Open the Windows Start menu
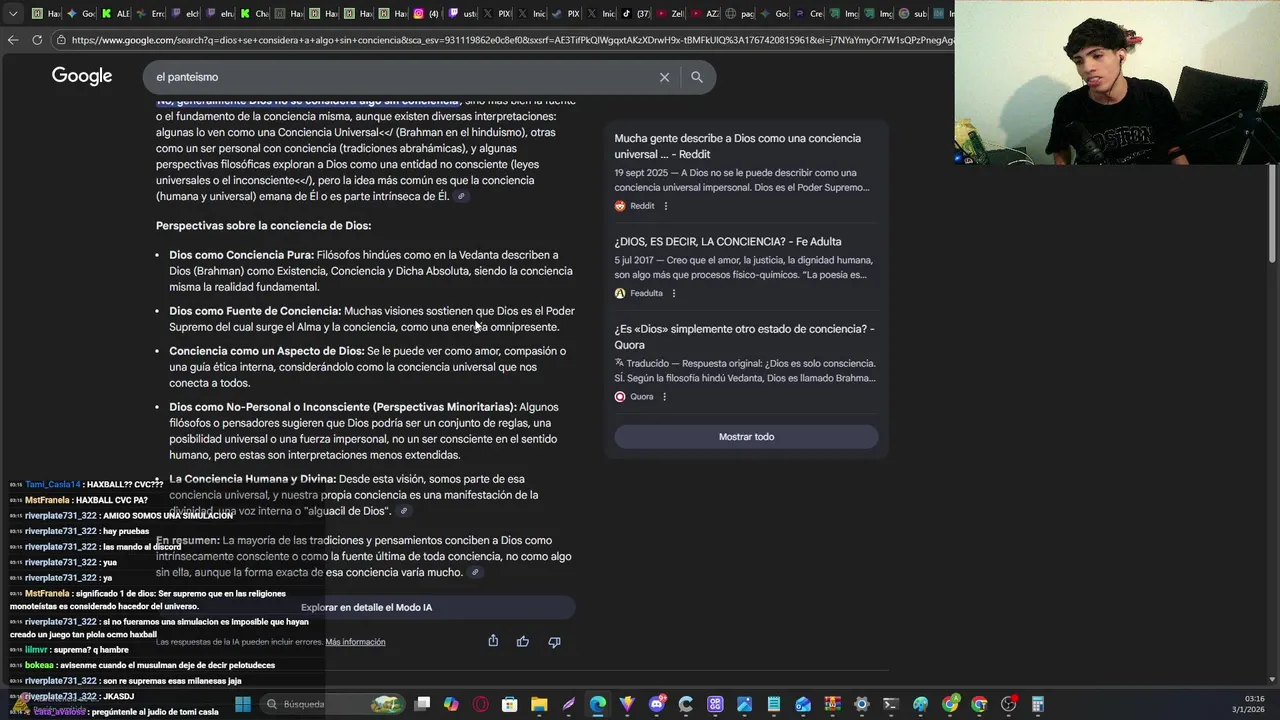The image size is (1280, 720). 242,704
